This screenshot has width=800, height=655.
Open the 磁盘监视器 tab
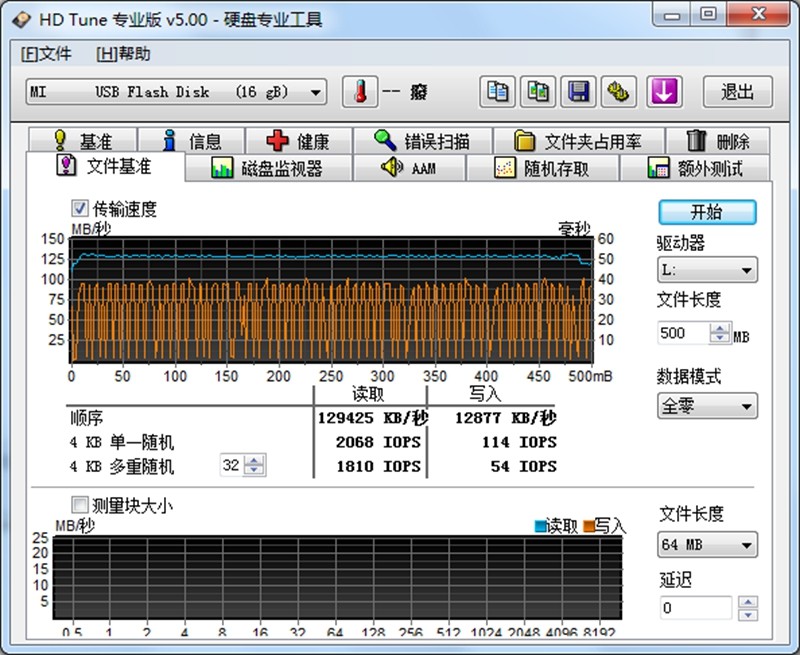click(x=268, y=168)
